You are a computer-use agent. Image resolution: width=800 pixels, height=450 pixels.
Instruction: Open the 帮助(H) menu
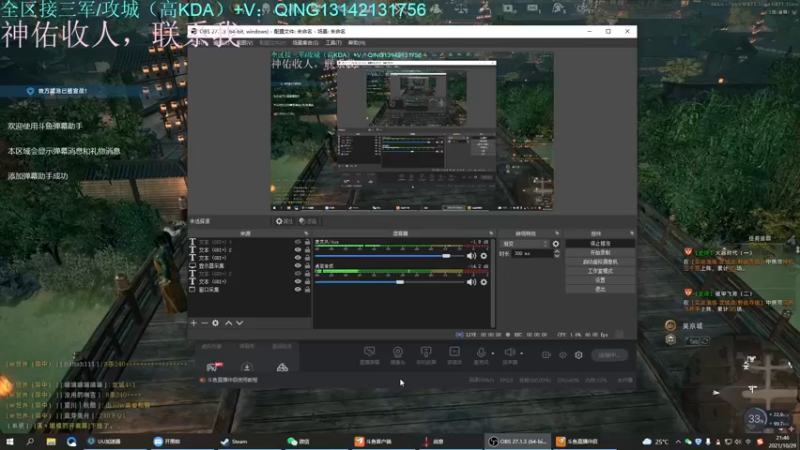[357, 43]
